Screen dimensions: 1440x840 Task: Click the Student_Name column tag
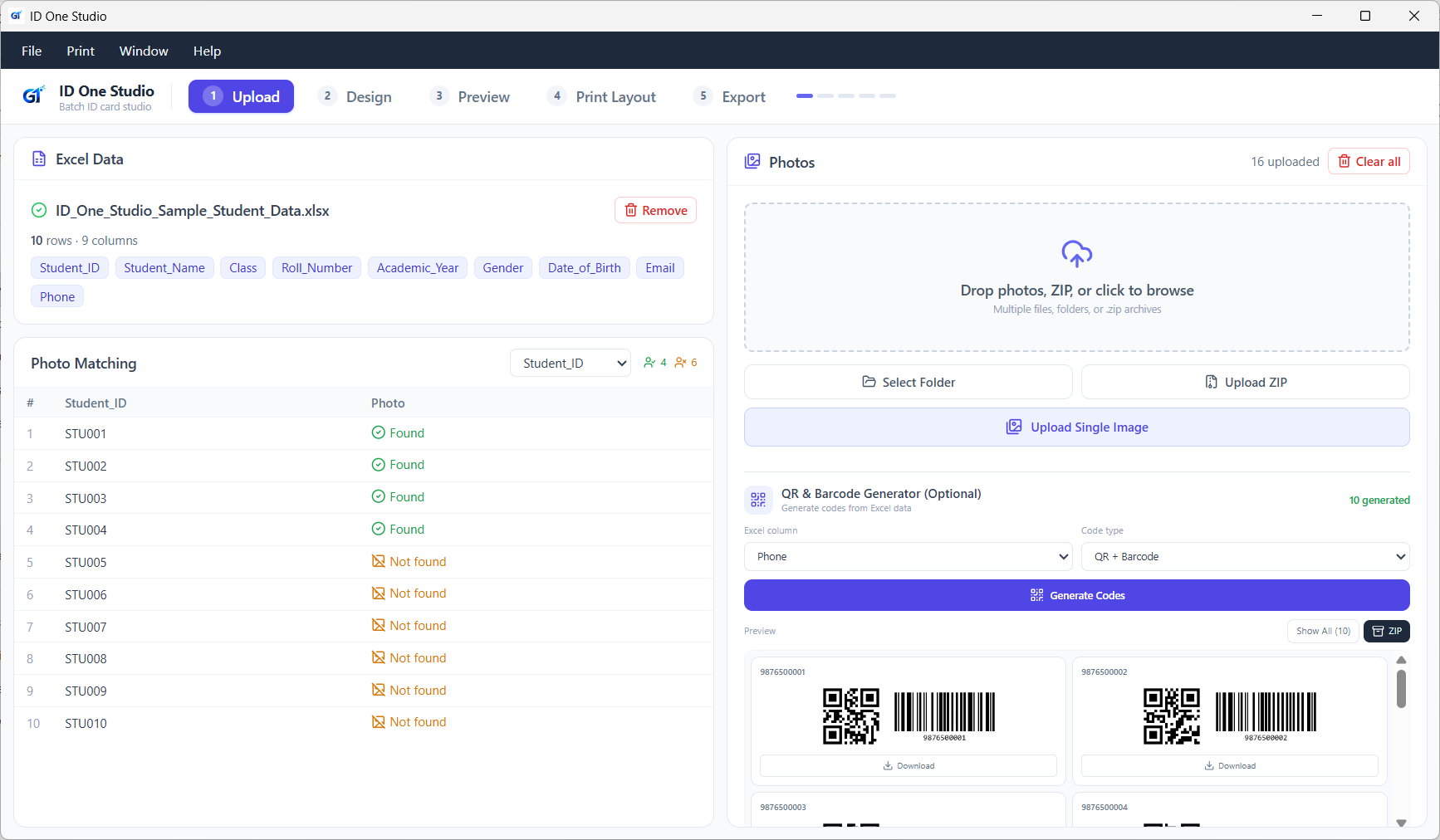point(164,267)
